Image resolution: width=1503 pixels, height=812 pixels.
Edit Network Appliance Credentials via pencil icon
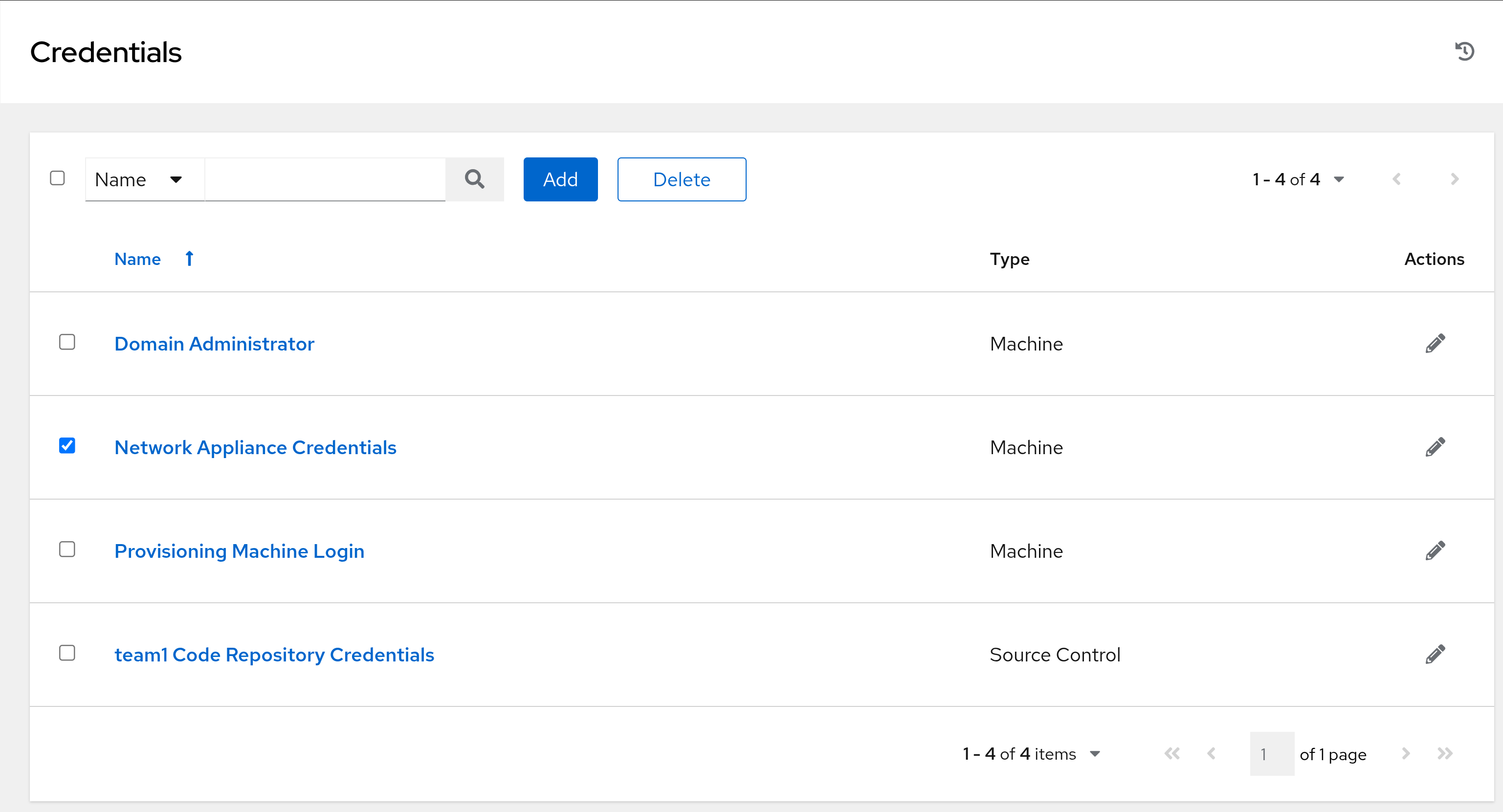point(1436,447)
